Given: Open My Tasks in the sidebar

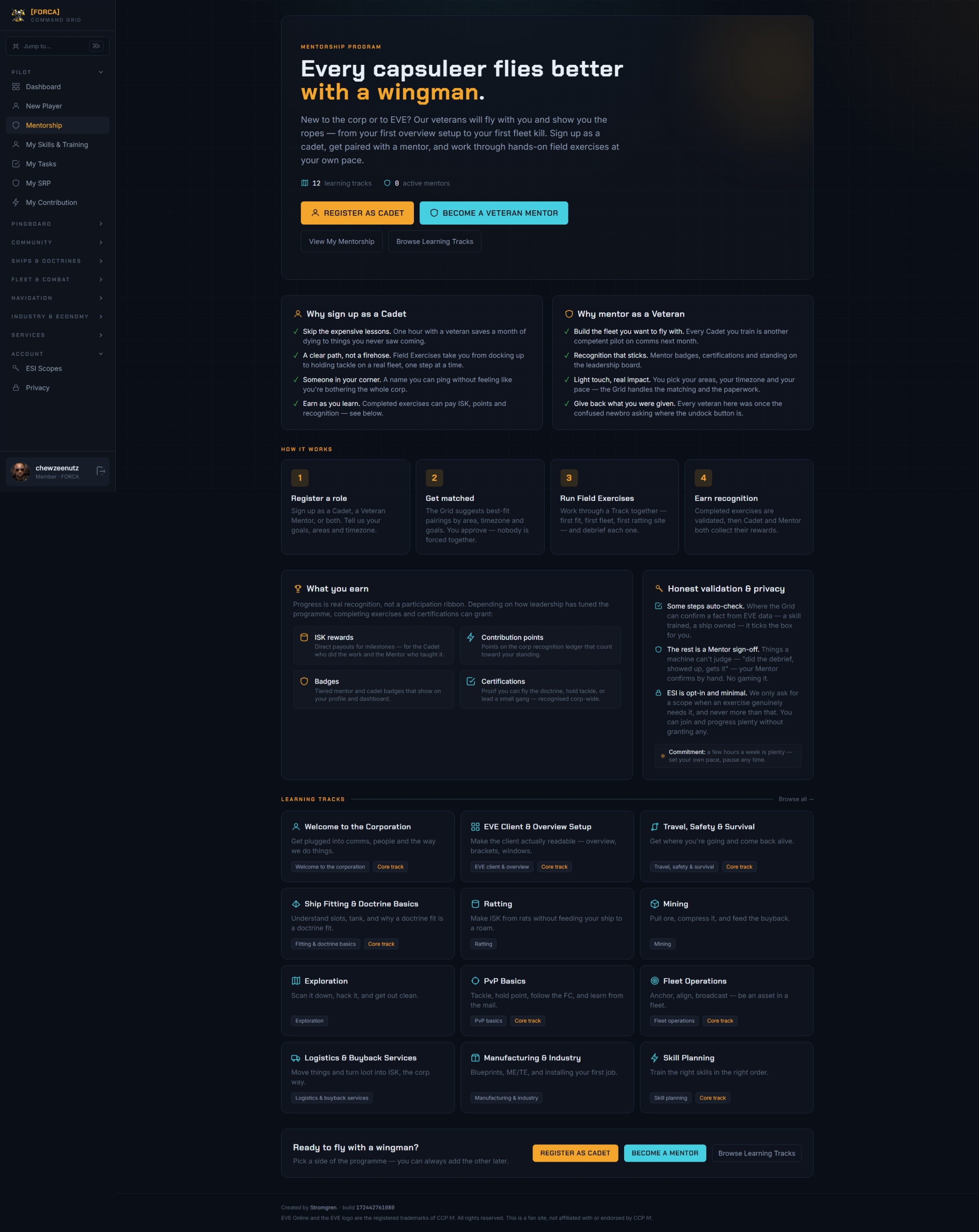Looking at the screenshot, I should coord(58,164).
